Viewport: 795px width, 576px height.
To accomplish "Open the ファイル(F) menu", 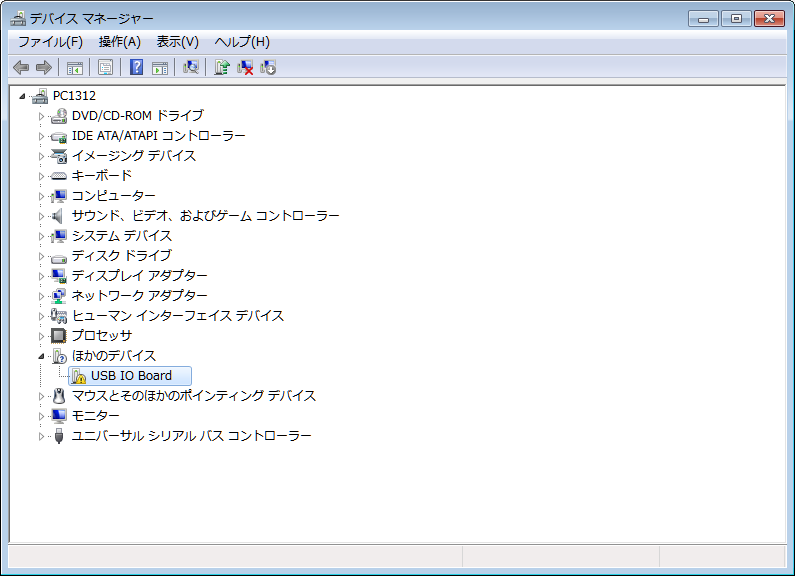I will pyautogui.click(x=50, y=42).
